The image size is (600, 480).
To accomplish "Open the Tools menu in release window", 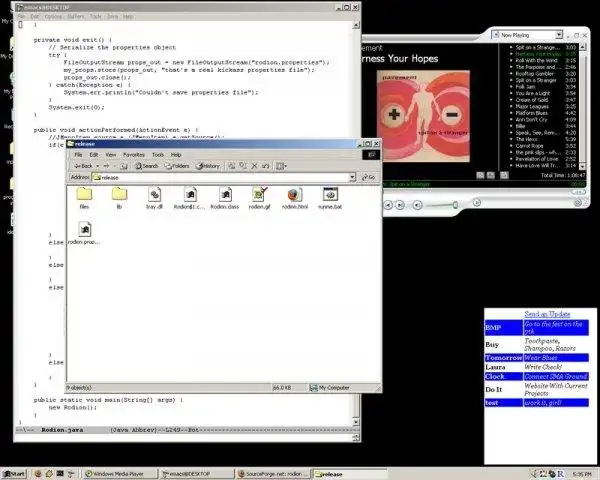I will coord(158,155).
